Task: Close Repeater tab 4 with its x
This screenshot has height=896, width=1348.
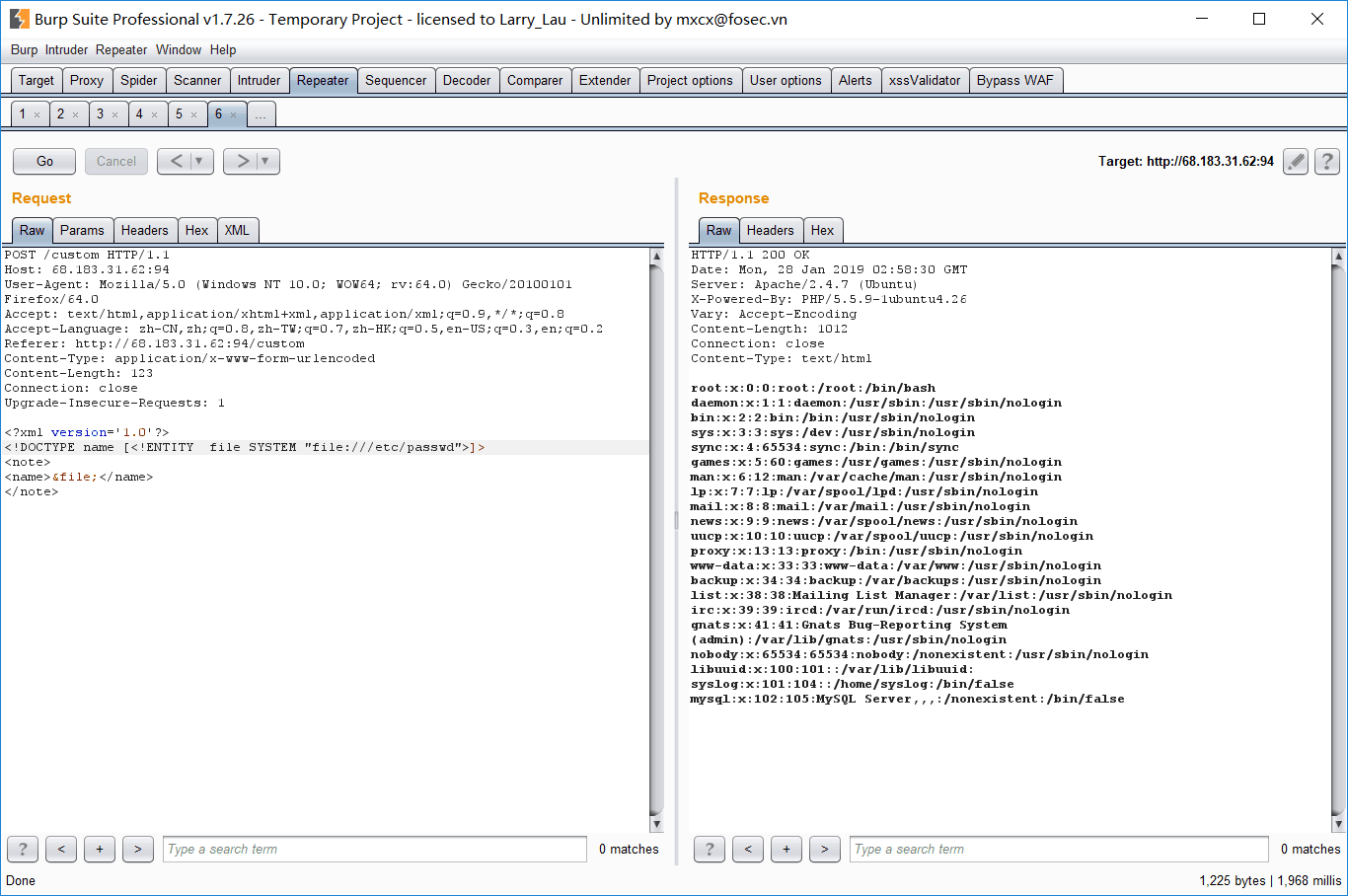Action: coord(154,115)
